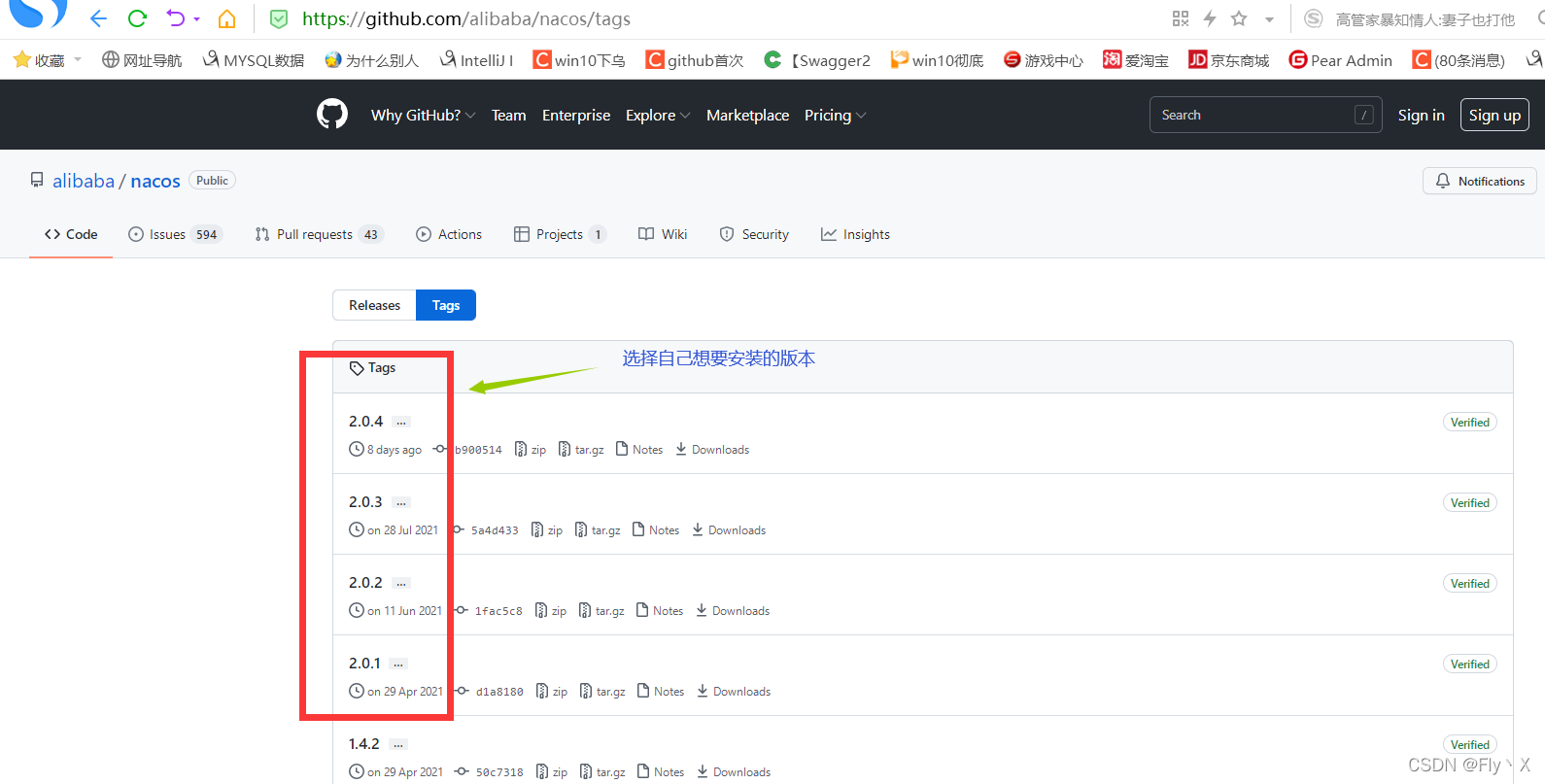Screen dimensions: 1545x784
Task: Switch to the Releases tab
Action: point(374,305)
